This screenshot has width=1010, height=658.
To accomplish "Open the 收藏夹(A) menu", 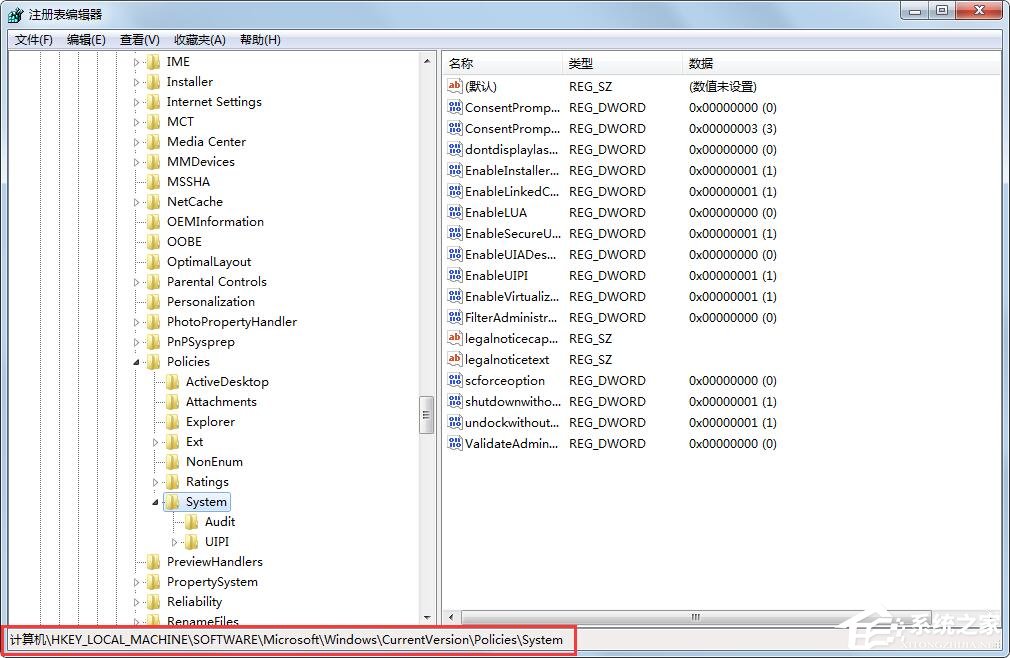I will pyautogui.click(x=198, y=39).
